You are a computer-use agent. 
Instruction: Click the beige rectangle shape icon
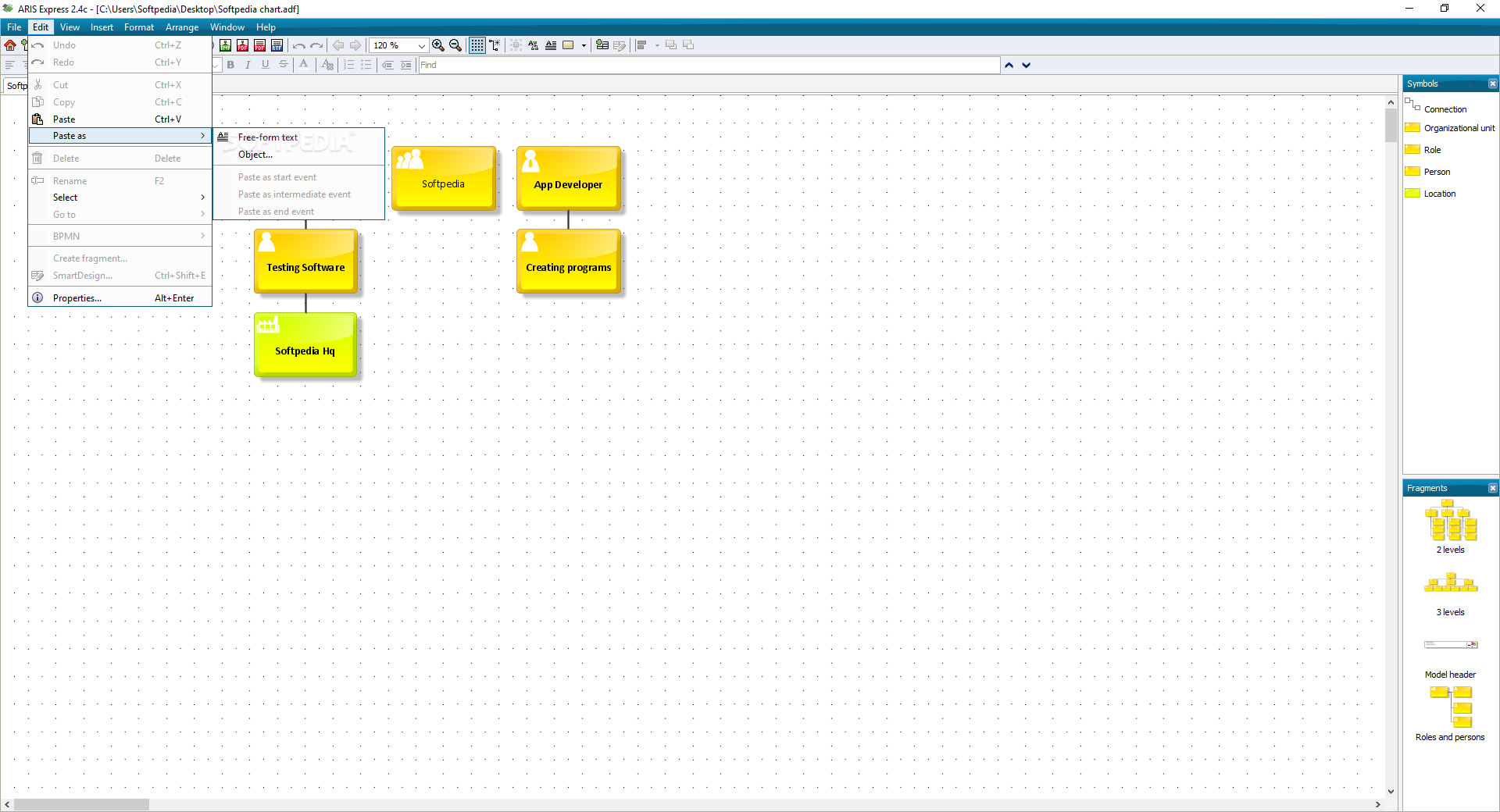tap(568, 45)
